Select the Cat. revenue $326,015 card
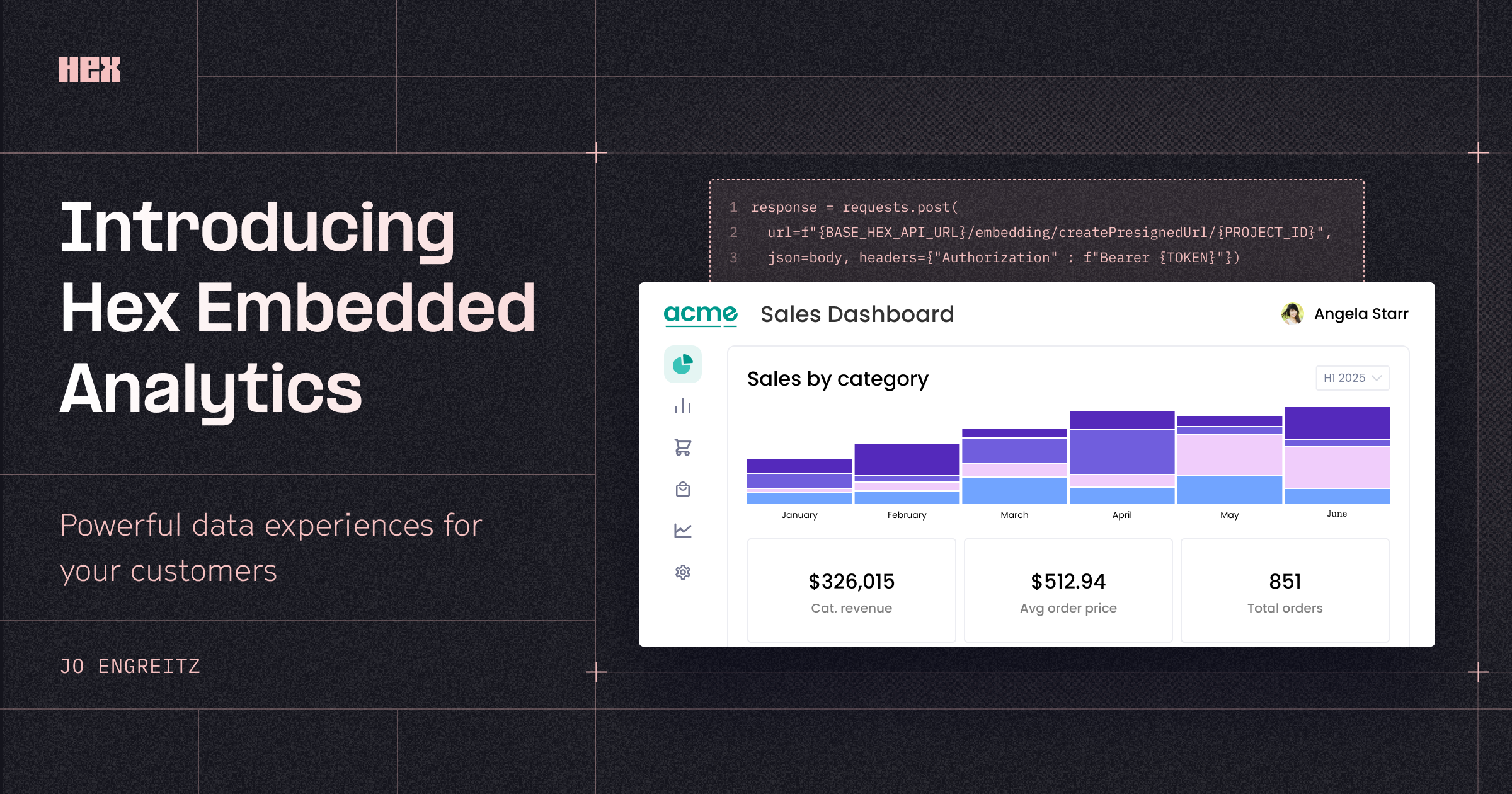 pyautogui.click(x=851, y=589)
